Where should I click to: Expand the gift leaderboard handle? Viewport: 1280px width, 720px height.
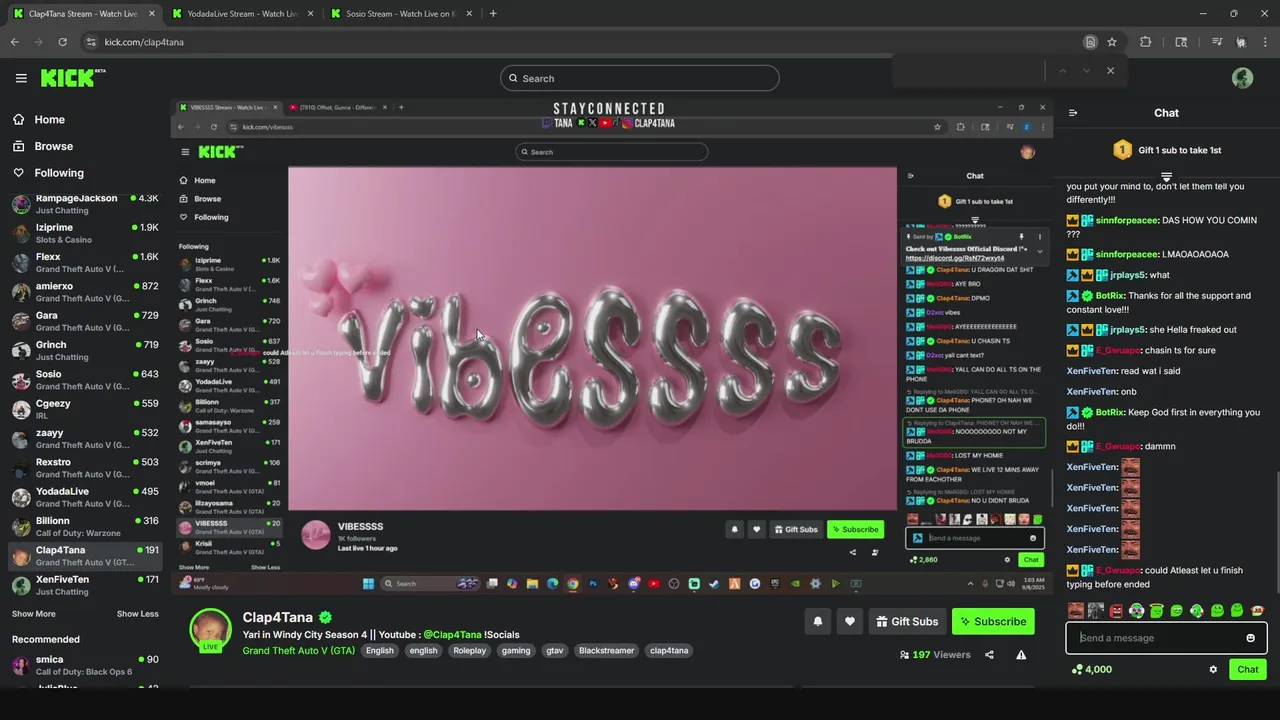pos(1166,177)
